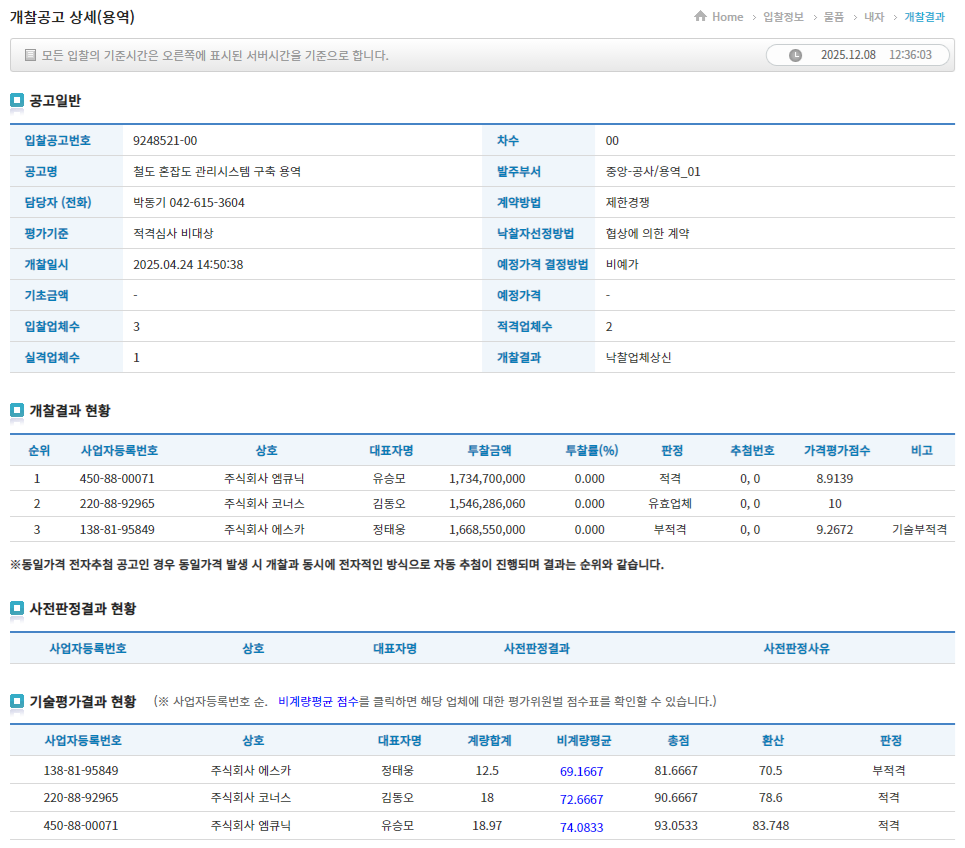Click converted score 78.6
965x848 pixels.
coord(771,798)
